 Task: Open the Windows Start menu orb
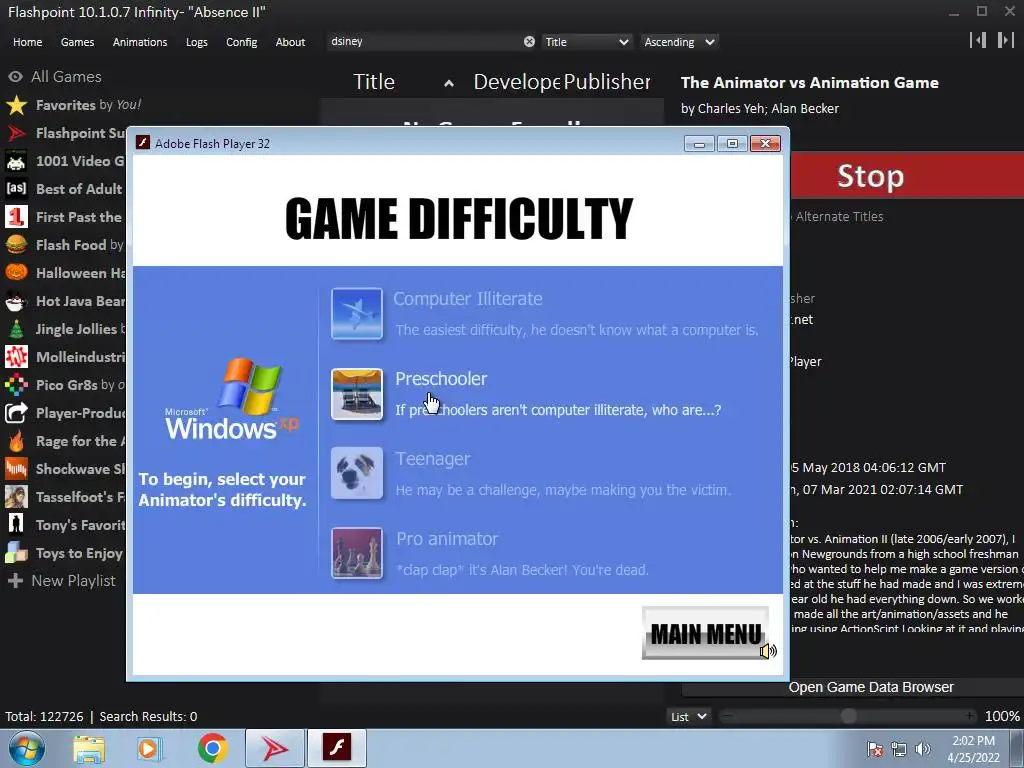click(x=26, y=748)
